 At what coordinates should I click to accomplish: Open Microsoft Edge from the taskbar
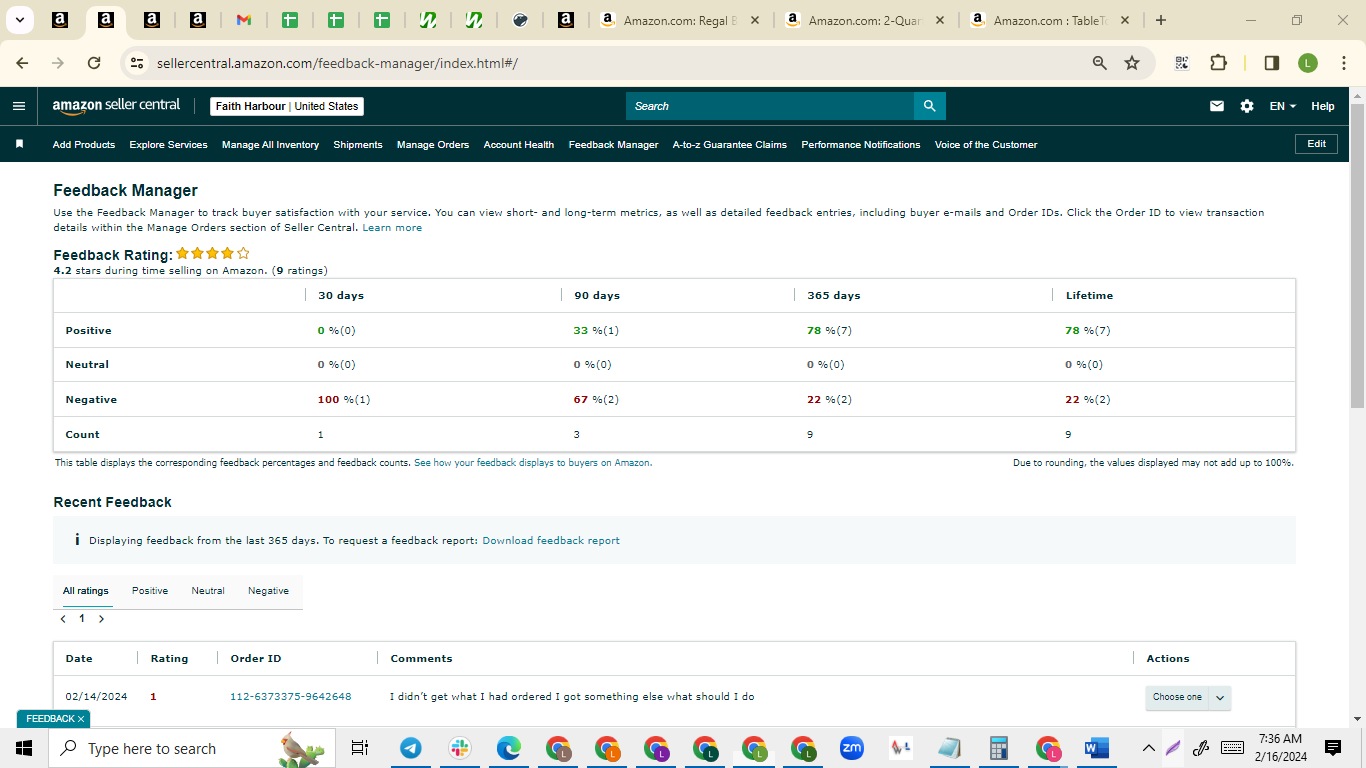(x=509, y=748)
